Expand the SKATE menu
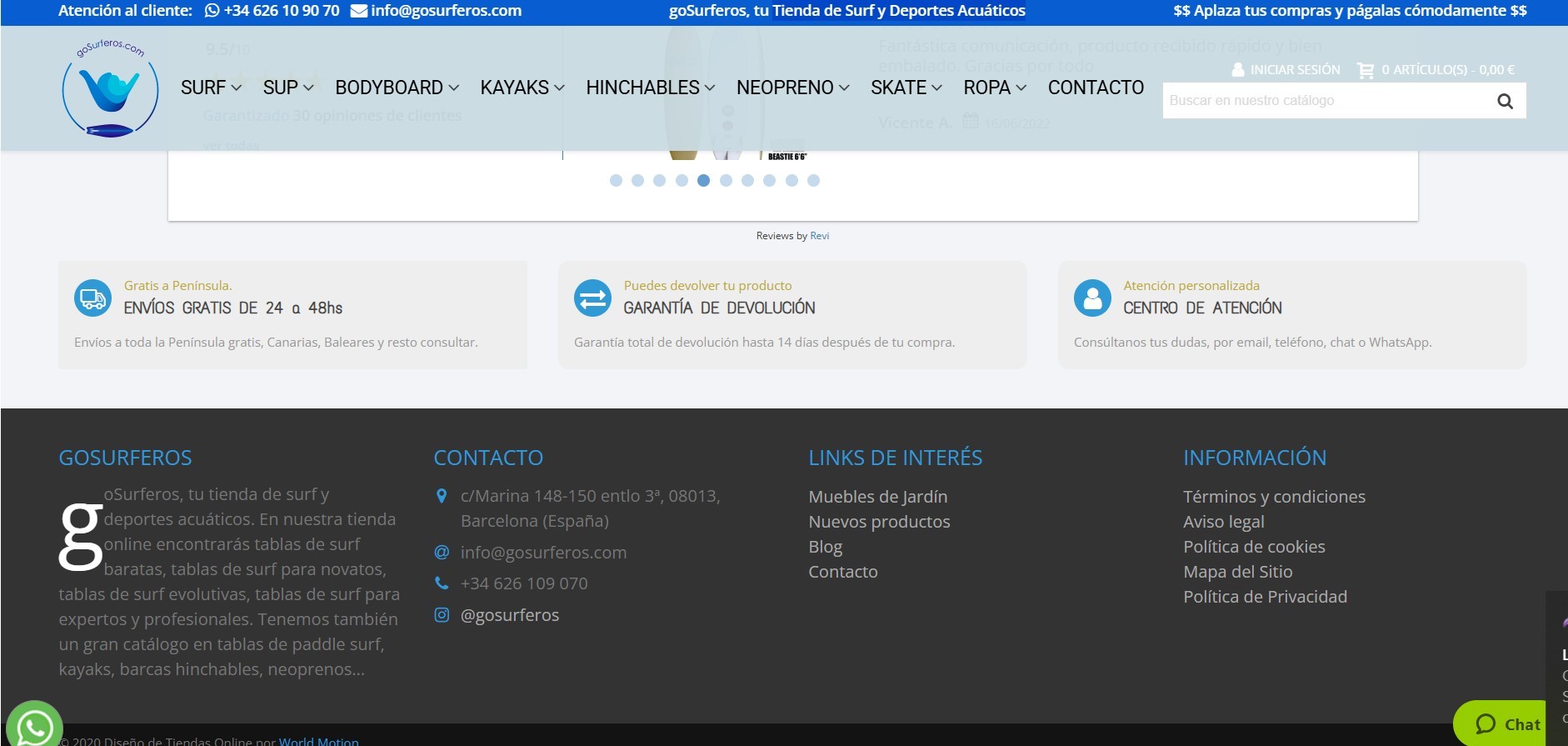The height and width of the screenshot is (746, 1568). tap(906, 88)
